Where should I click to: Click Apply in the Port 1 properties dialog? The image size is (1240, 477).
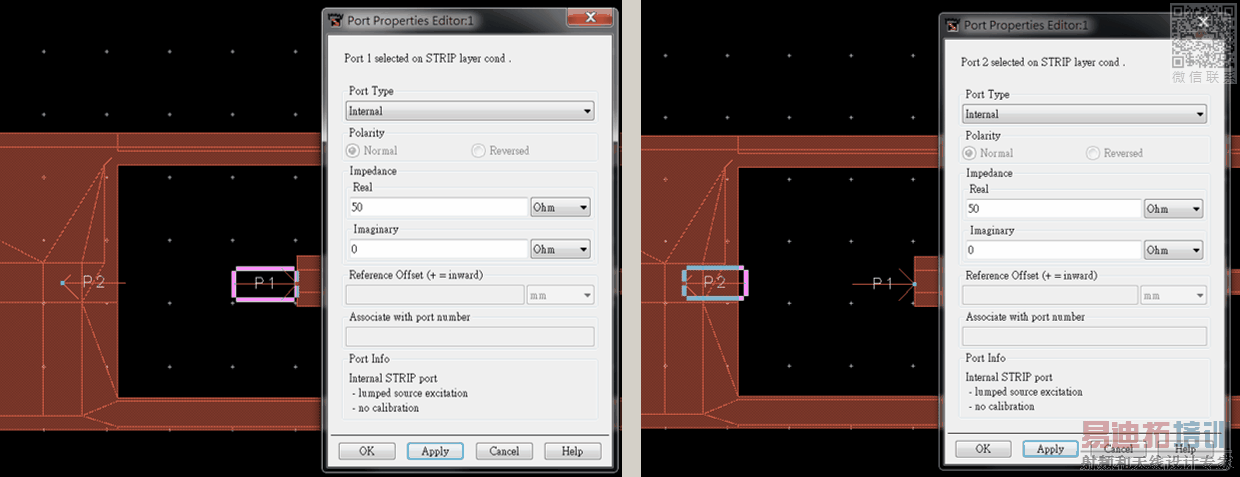click(x=435, y=451)
